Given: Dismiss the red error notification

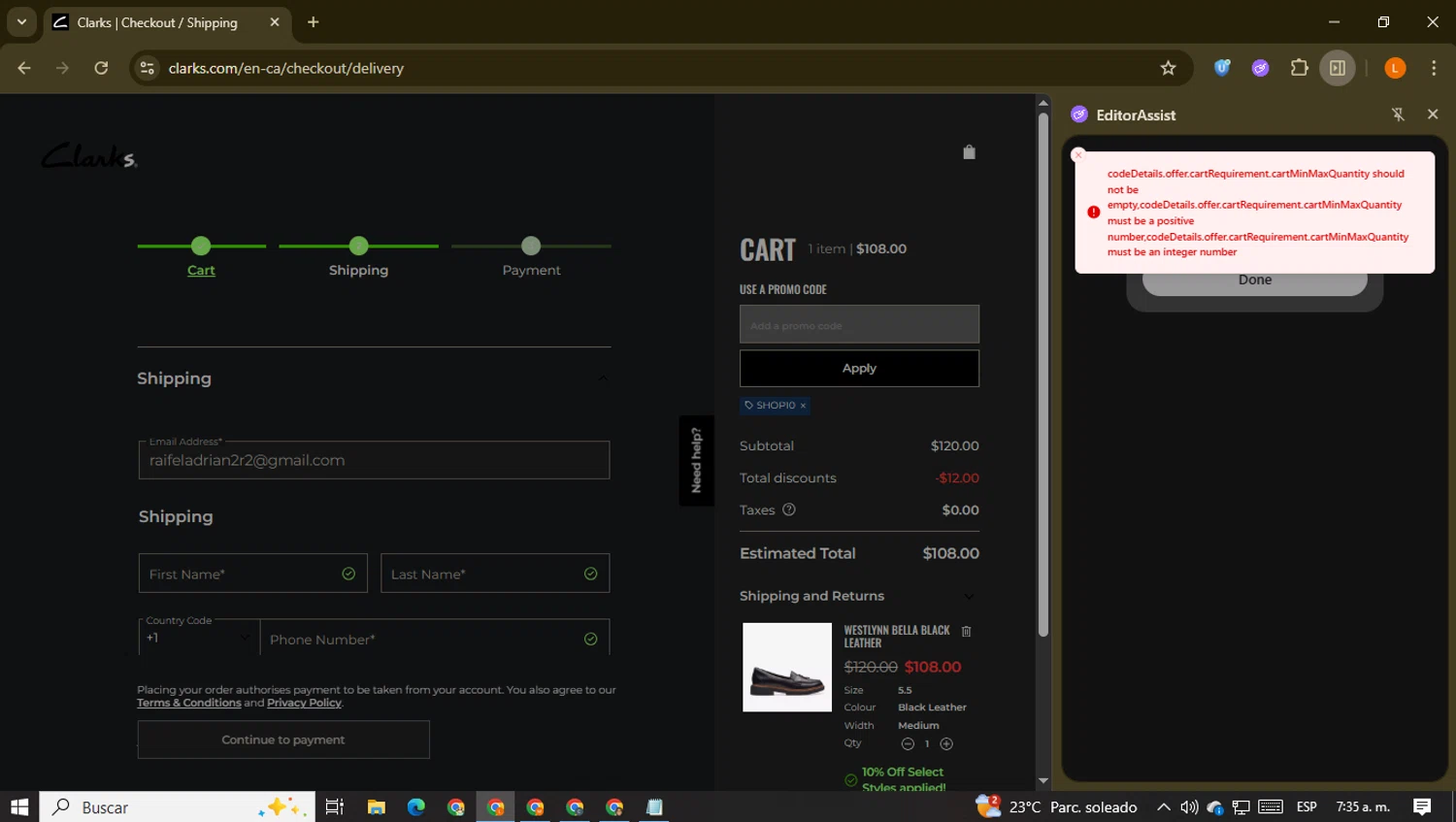Looking at the screenshot, I should 1077,155.
